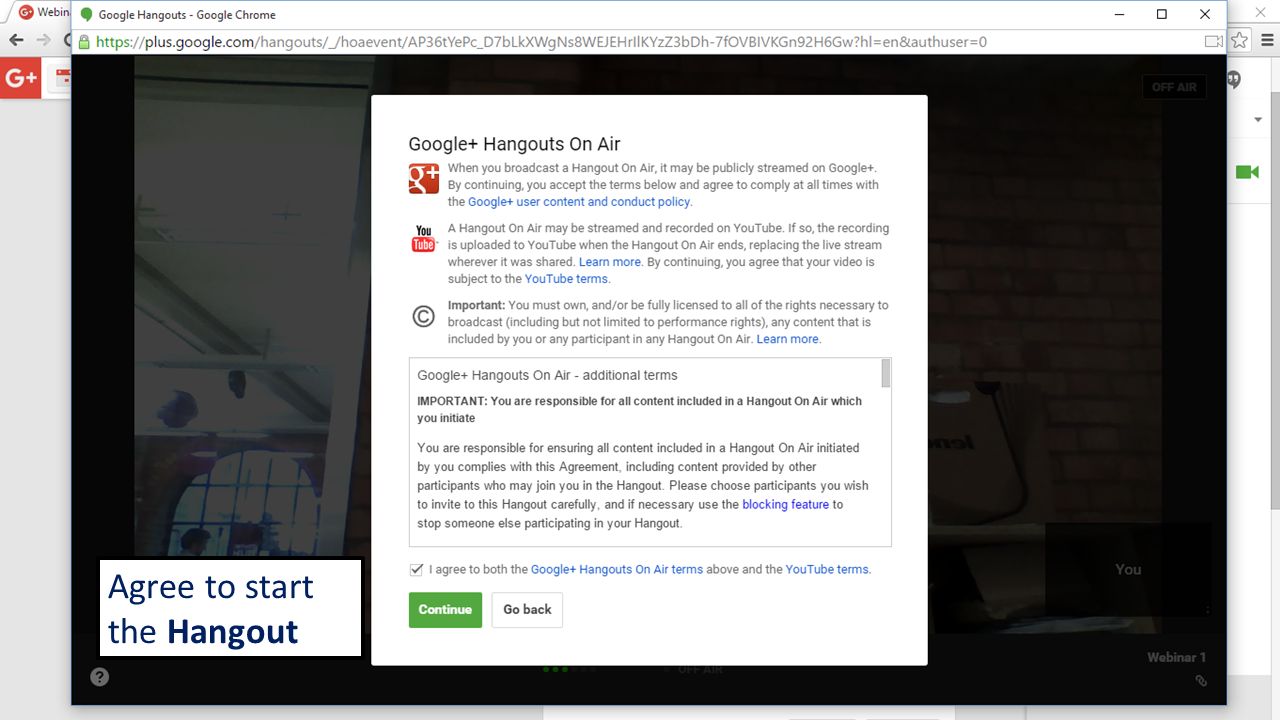Click the Hangouts window address bar URL

tap(541, 42)
